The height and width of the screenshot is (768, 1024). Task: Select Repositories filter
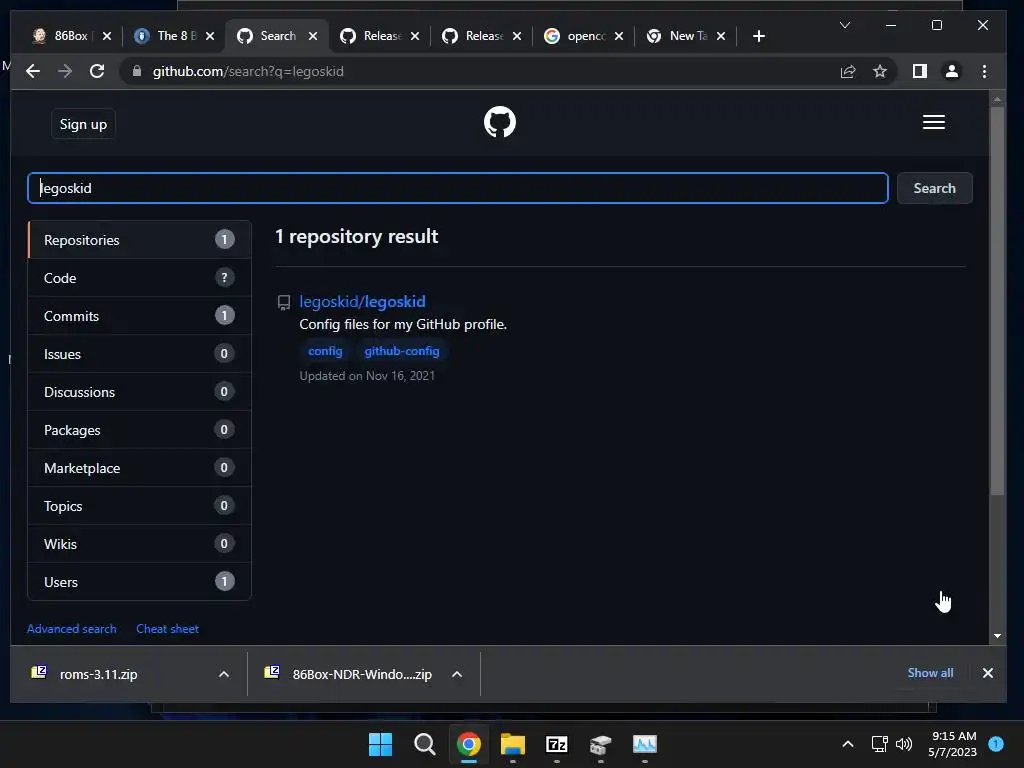139,240
